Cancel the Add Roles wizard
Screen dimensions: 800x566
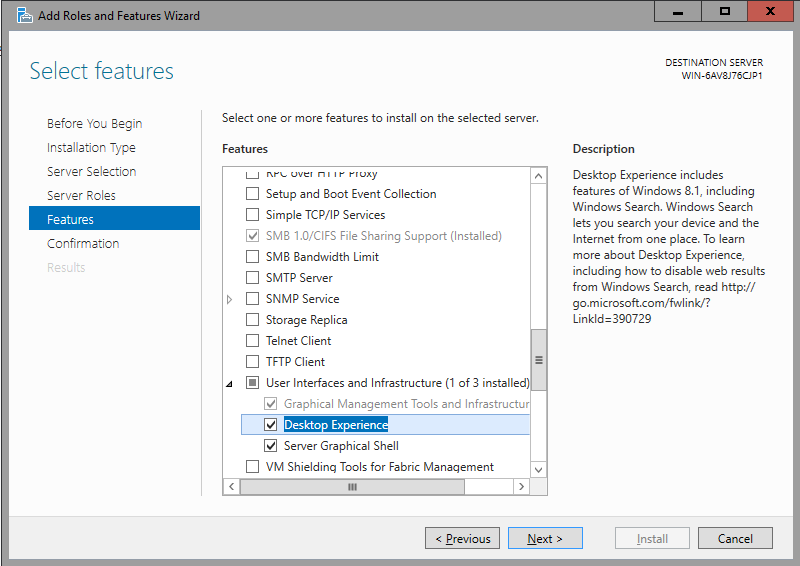(735, 538)
